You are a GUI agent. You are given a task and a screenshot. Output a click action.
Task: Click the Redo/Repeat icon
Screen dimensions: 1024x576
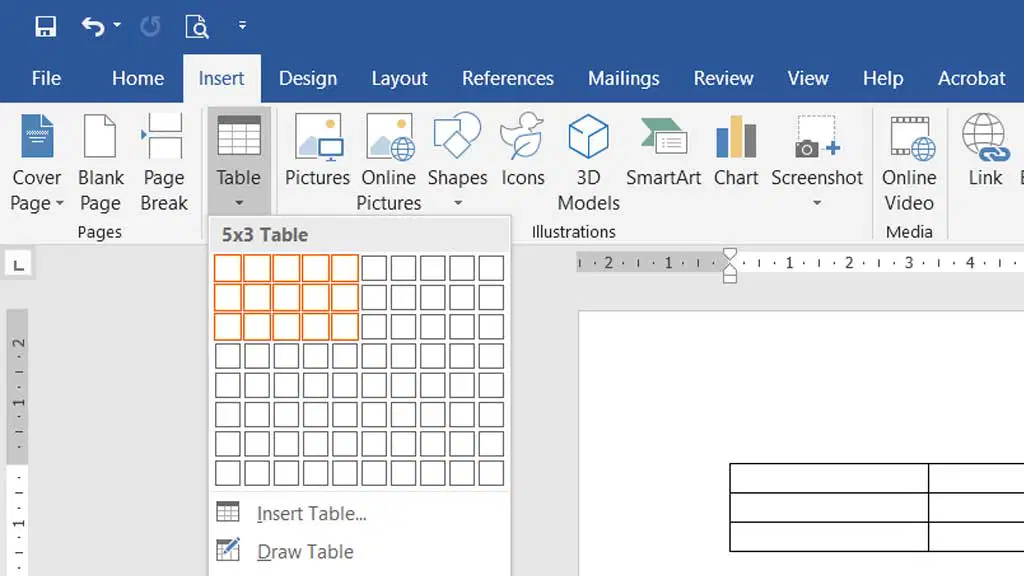[150, 27]
